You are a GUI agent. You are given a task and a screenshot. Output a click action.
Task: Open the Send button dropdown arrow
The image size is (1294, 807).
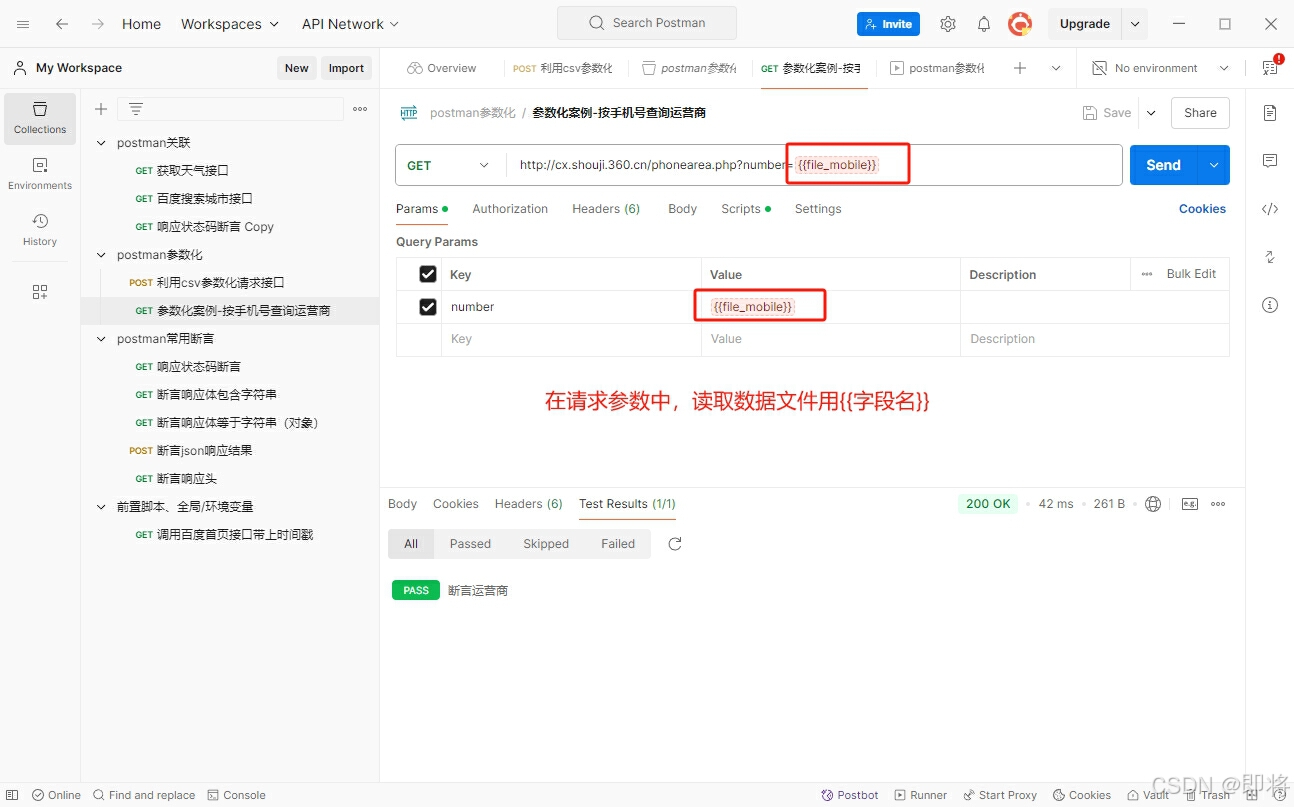click(x=1214, y=165)
